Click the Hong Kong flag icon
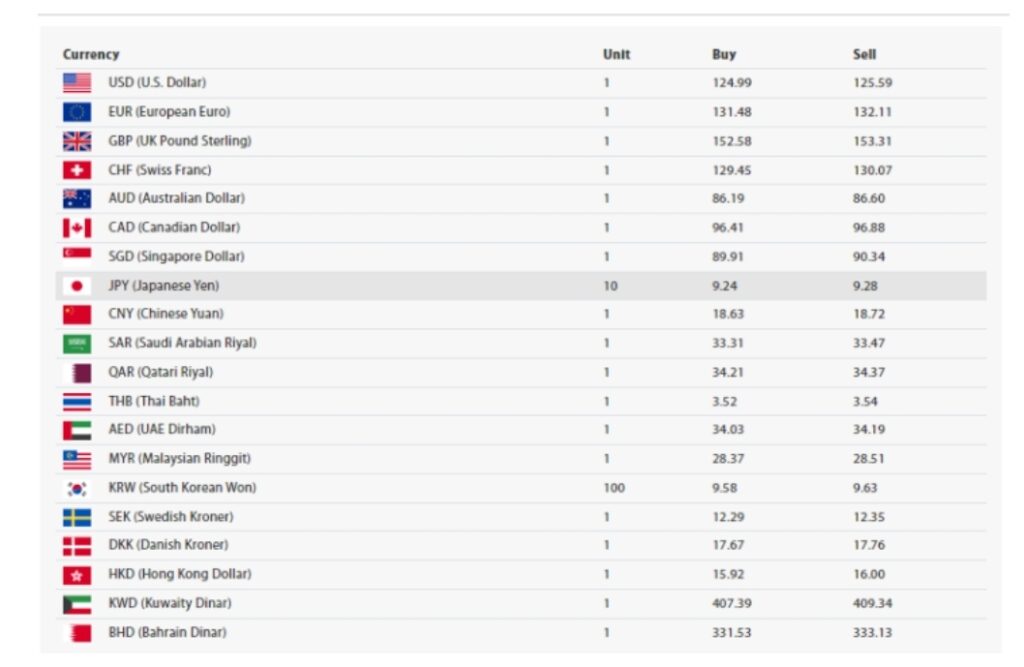 click(x=77, y=575)
